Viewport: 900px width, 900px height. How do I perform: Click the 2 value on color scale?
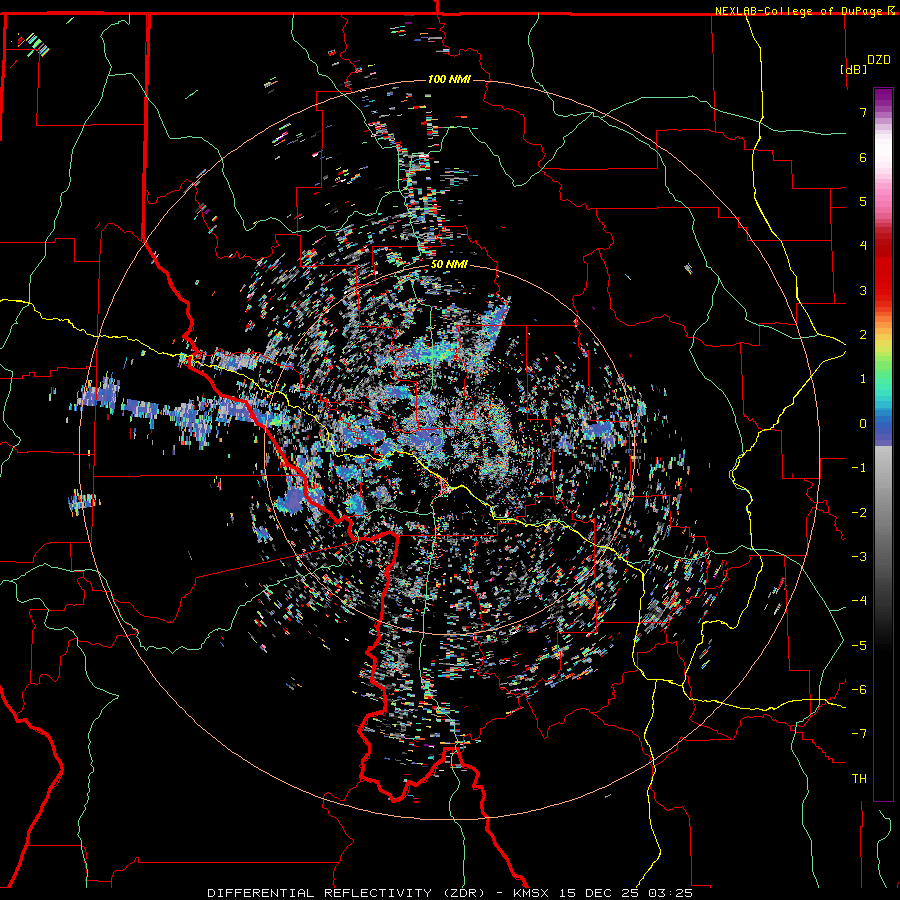[x=863, y=335]
